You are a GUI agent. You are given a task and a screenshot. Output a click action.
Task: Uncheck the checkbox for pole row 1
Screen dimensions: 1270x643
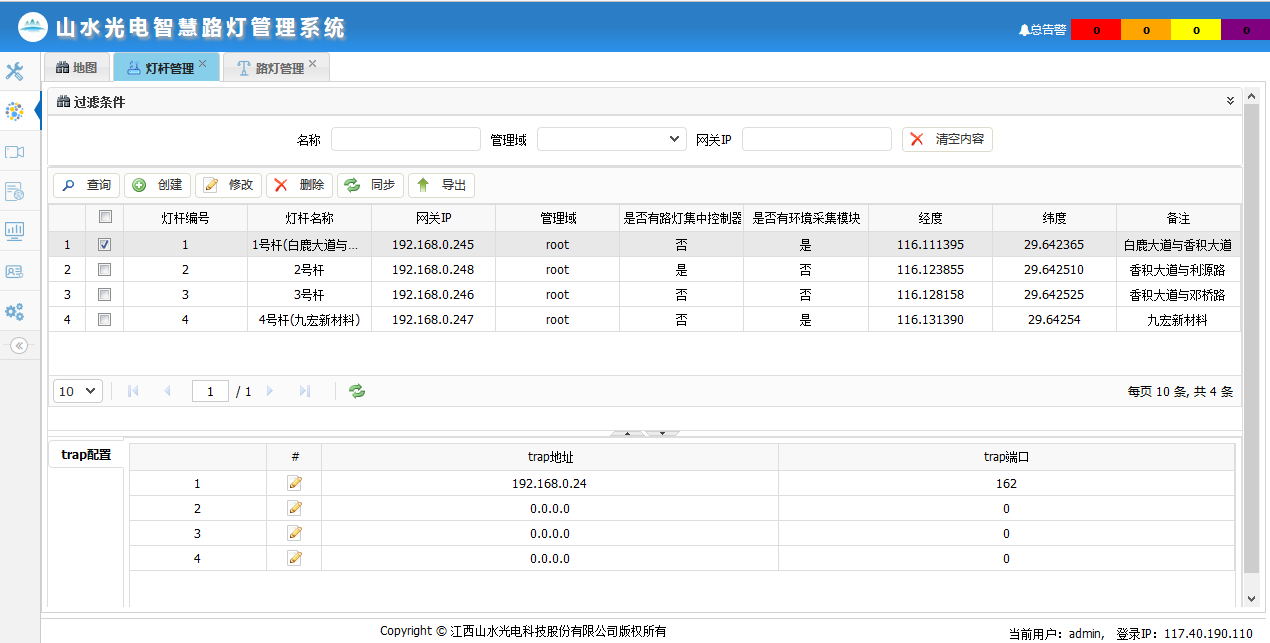click(x=105, y=244)
